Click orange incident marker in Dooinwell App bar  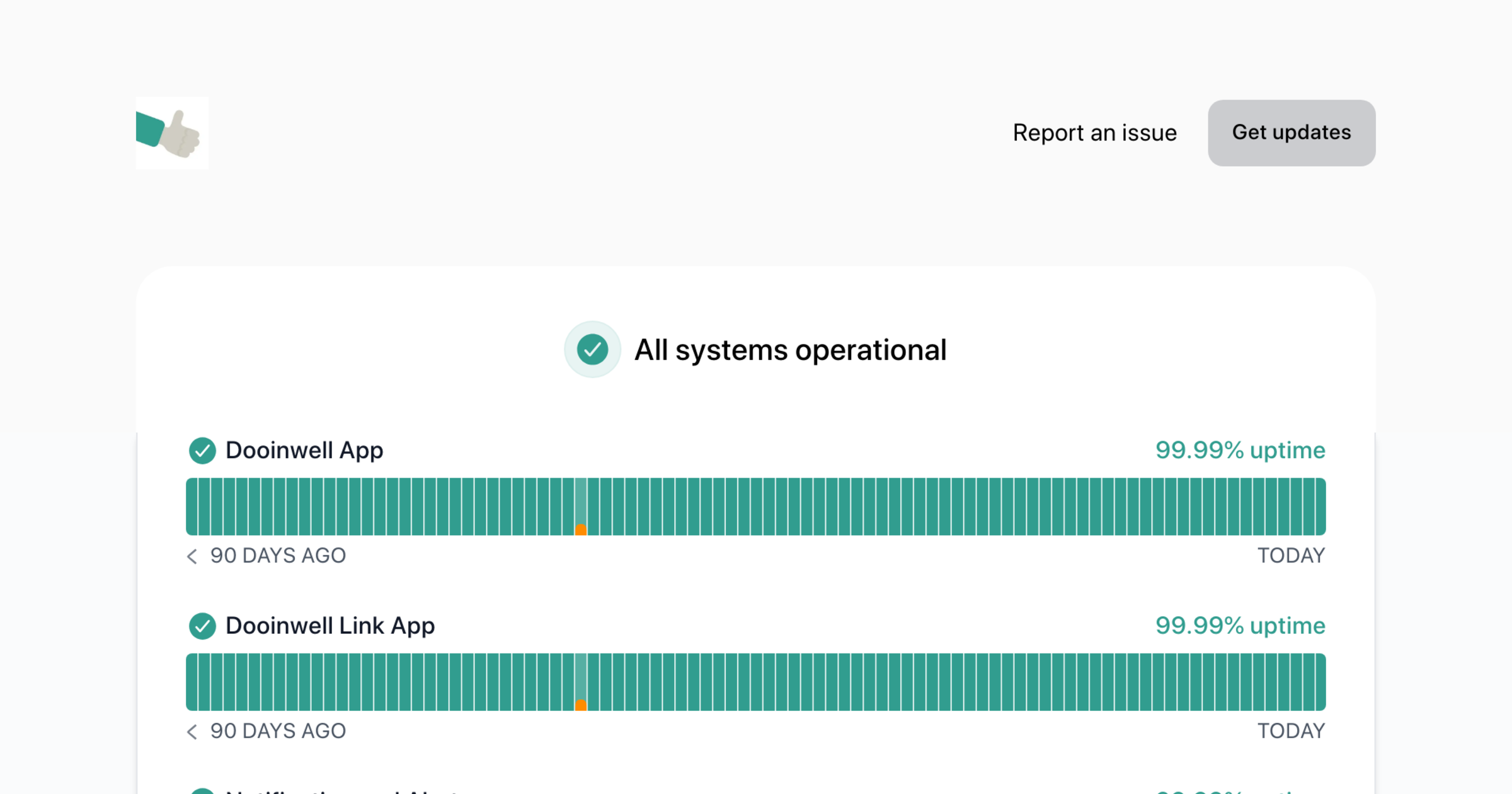(581, 530)
